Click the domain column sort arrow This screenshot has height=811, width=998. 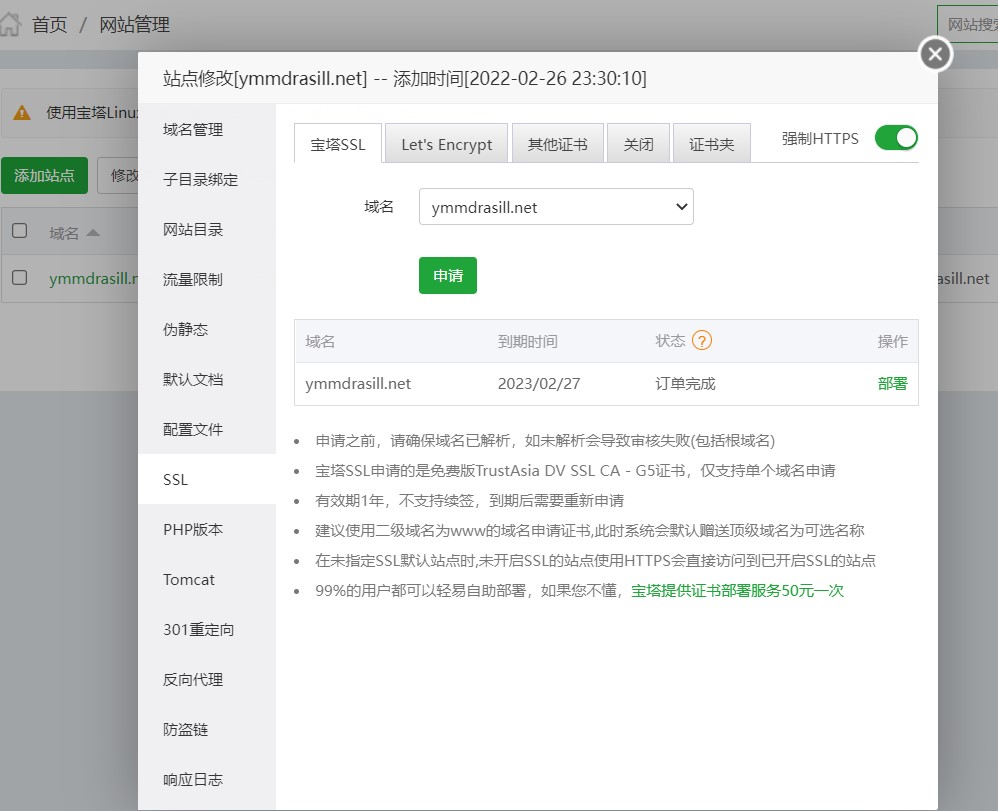click(93, 233)
